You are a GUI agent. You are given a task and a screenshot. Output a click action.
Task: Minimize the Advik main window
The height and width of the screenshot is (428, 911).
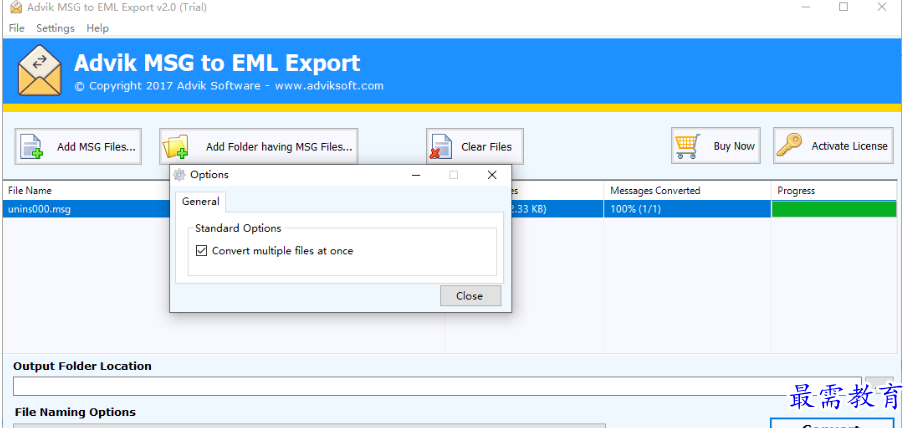(x=806, y=7)
